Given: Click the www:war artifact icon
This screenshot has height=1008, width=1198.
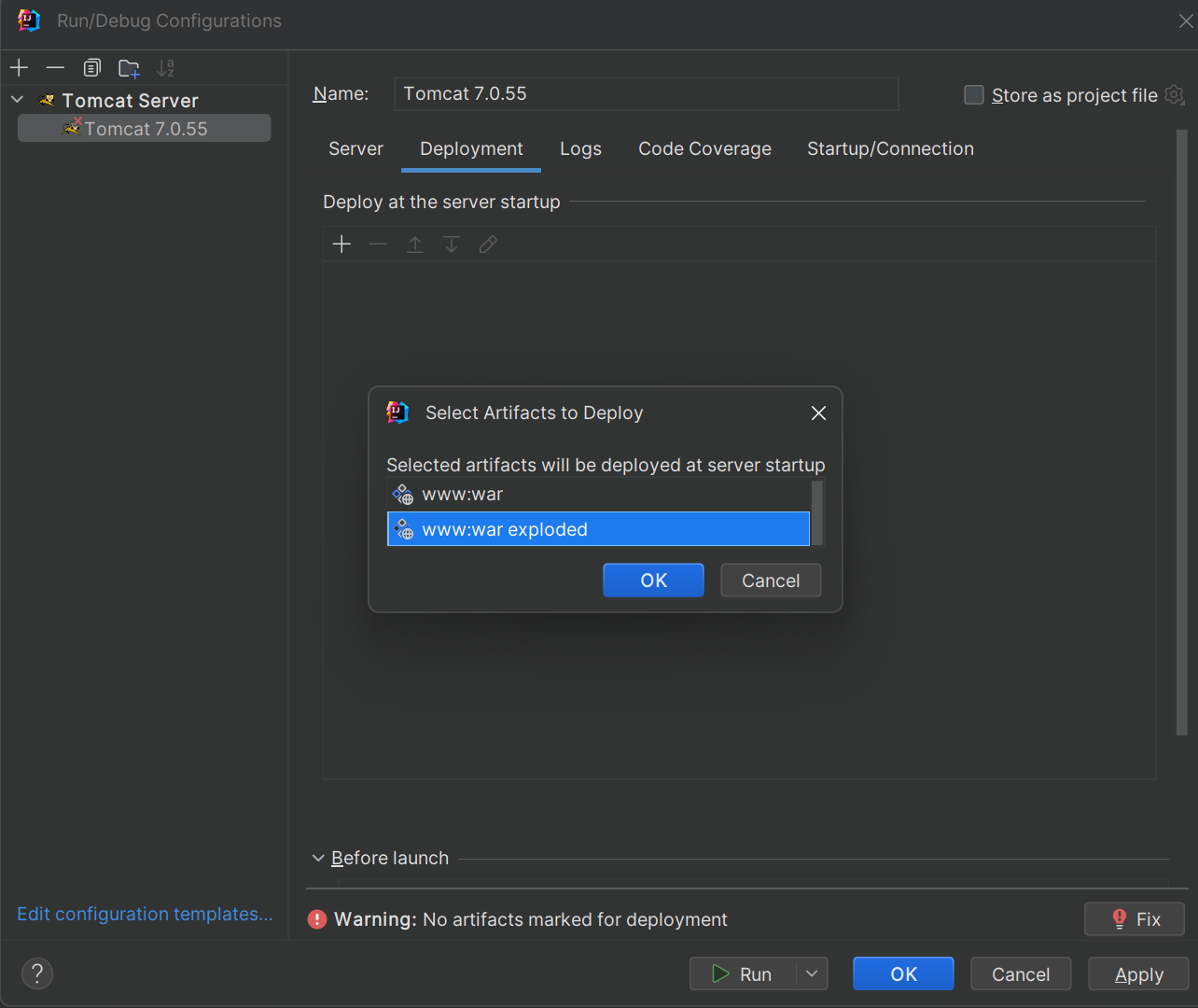Looking at the screenshot, I should 403,494.
